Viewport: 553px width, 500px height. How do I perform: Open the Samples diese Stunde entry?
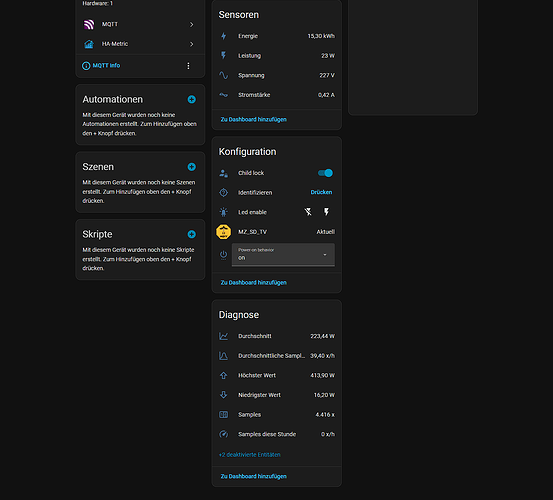276,434
